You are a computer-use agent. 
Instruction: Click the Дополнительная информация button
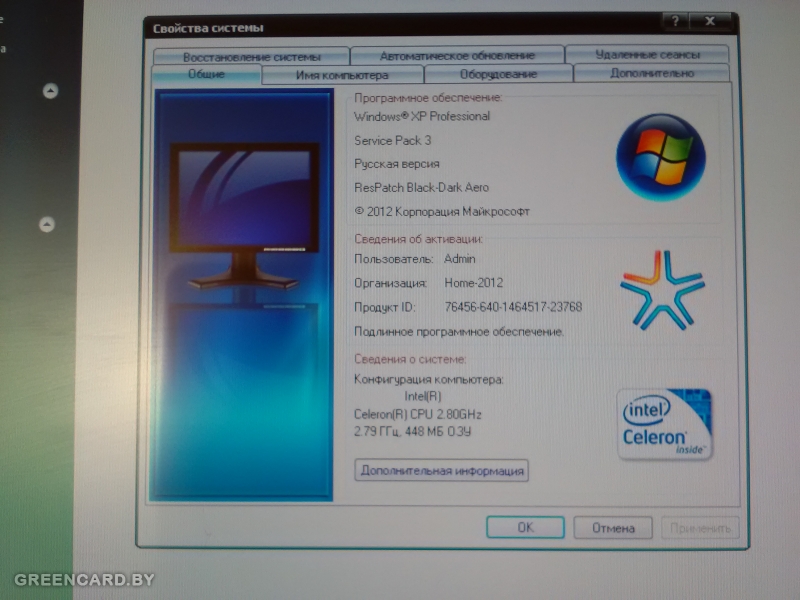[441, 470]
